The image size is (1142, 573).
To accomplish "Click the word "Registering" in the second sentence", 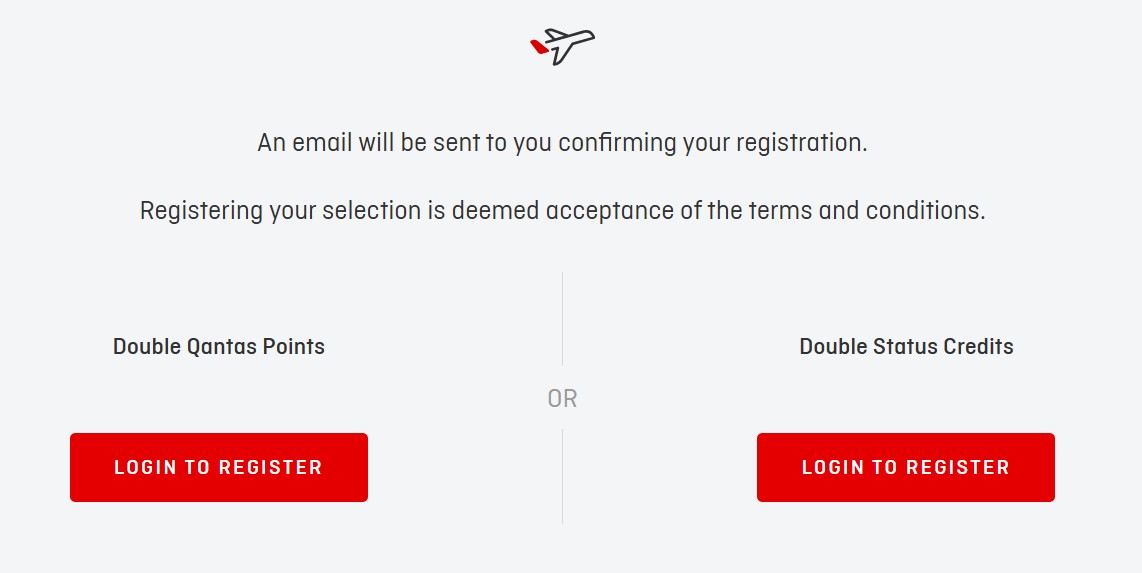I will 201,212.
